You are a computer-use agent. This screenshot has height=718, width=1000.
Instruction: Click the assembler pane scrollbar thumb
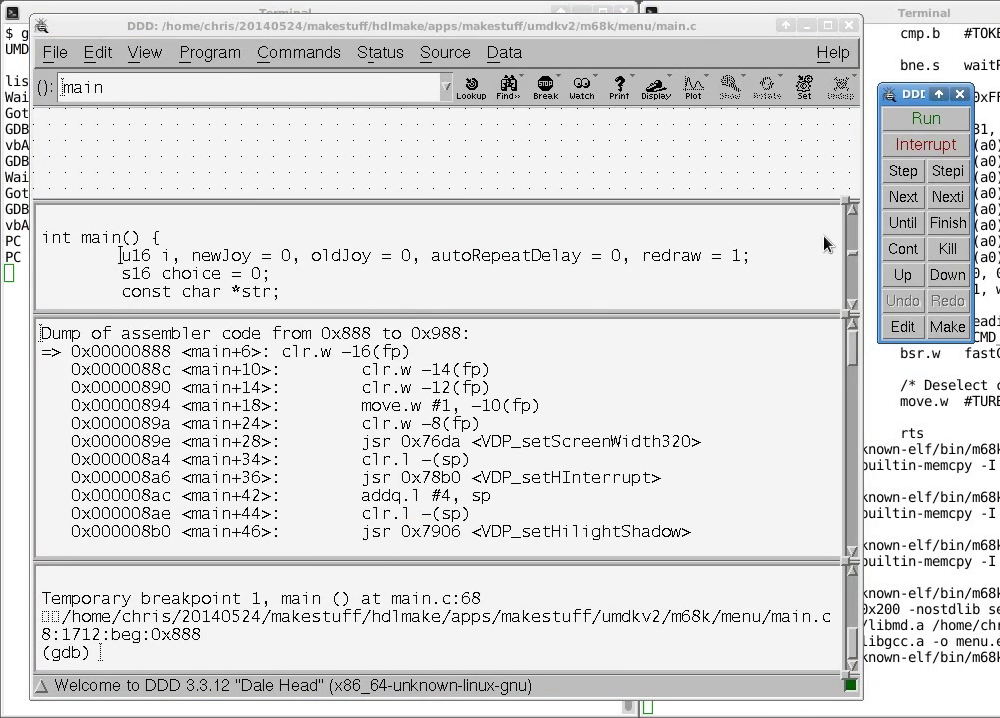click(852, 348)
